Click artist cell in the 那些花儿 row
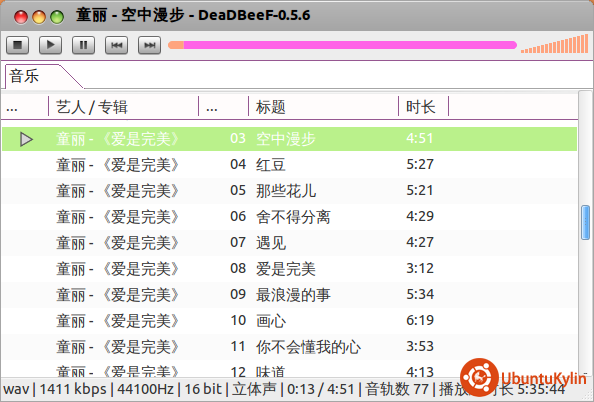Image resolution: width=594 pixels, height=402 pixels. click(x=117, y=191)
